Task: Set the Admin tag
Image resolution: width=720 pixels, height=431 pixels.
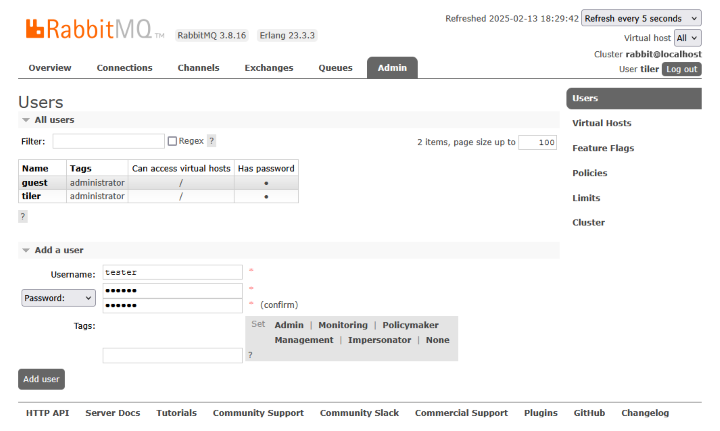Action: point(289,325)
